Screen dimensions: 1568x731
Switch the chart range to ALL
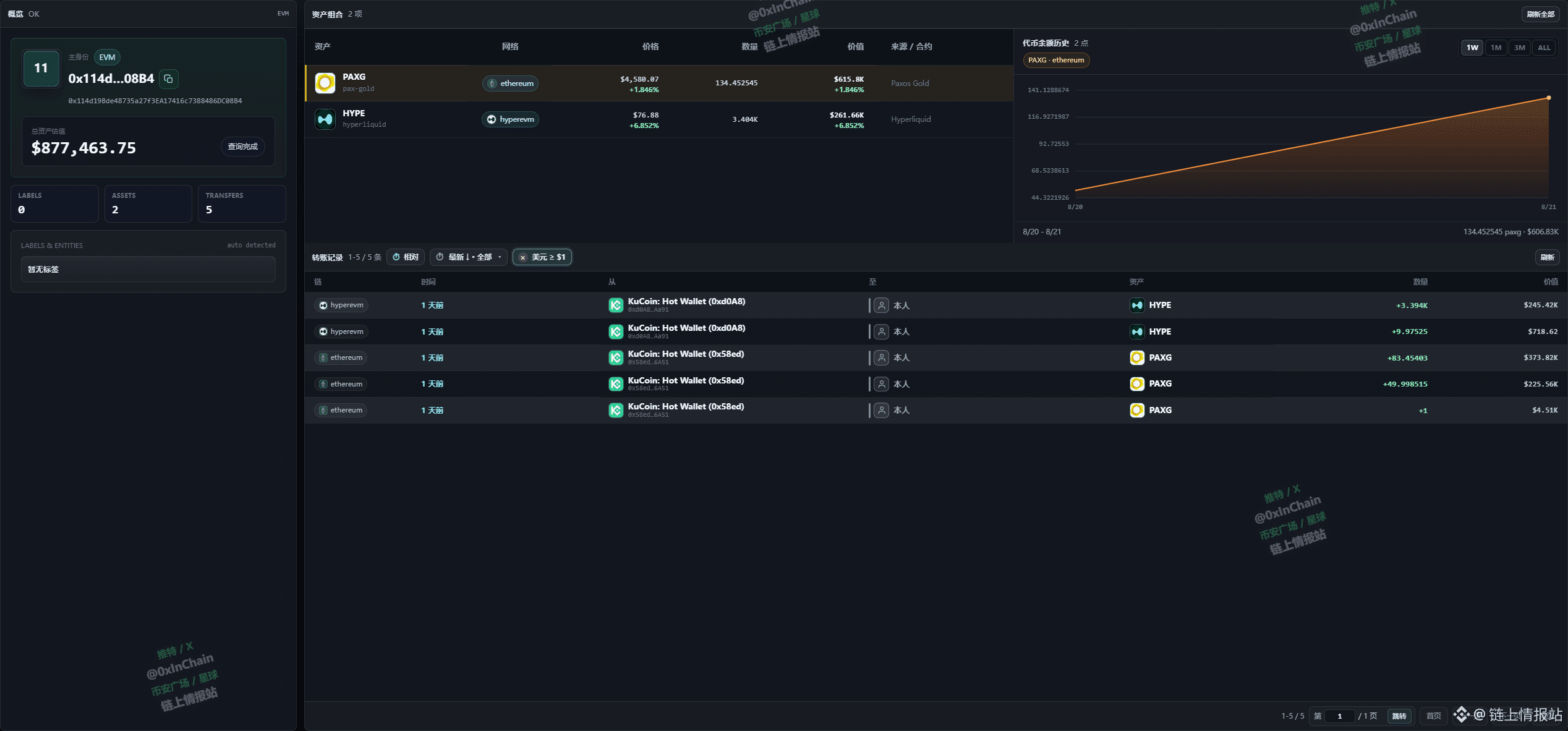(x=1544, y=48)
